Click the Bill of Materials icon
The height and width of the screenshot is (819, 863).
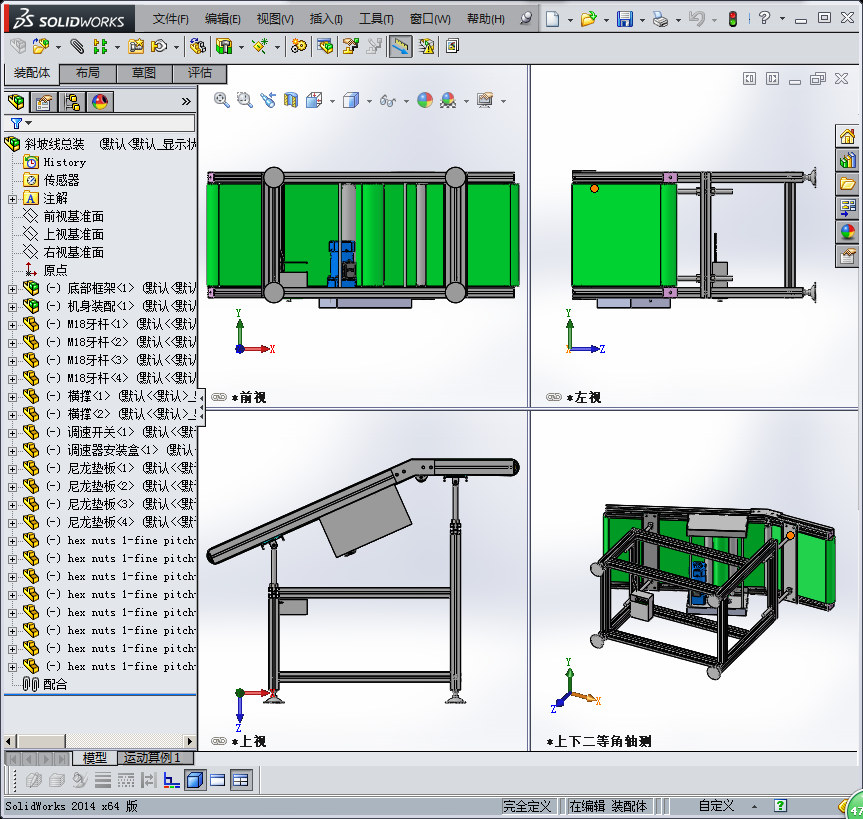coord(325,46)
